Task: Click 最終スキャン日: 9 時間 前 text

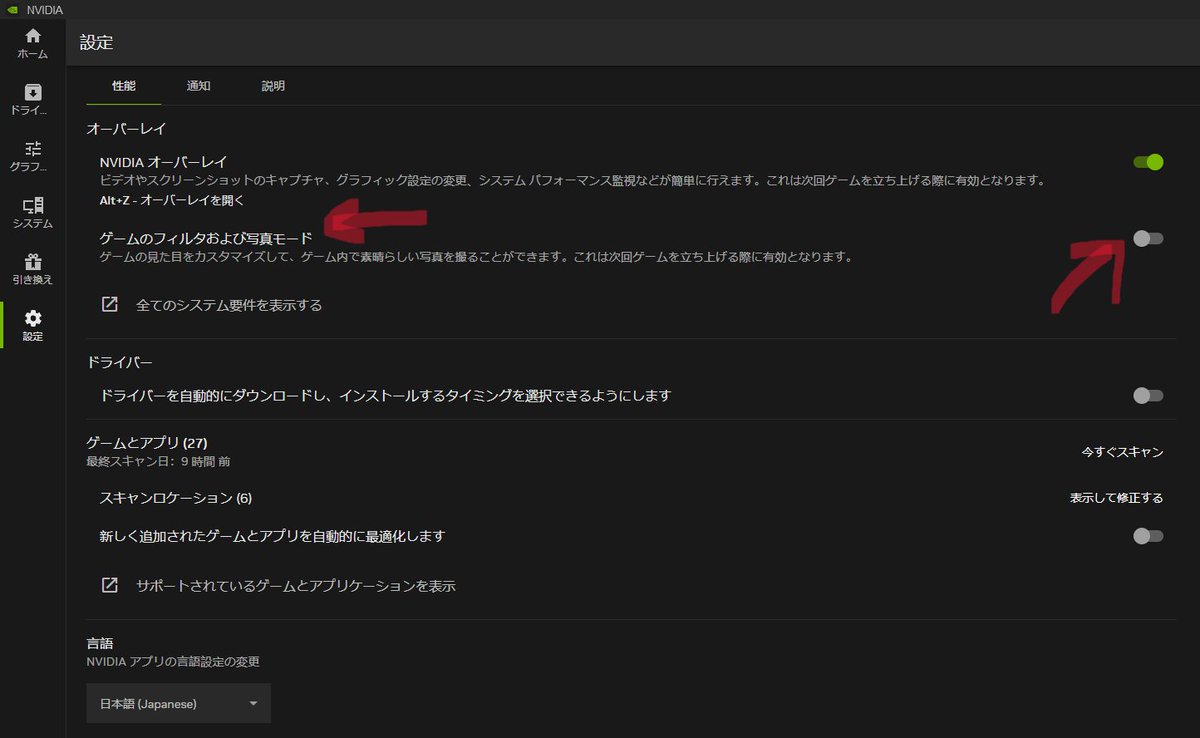Action: click(158, 462)
